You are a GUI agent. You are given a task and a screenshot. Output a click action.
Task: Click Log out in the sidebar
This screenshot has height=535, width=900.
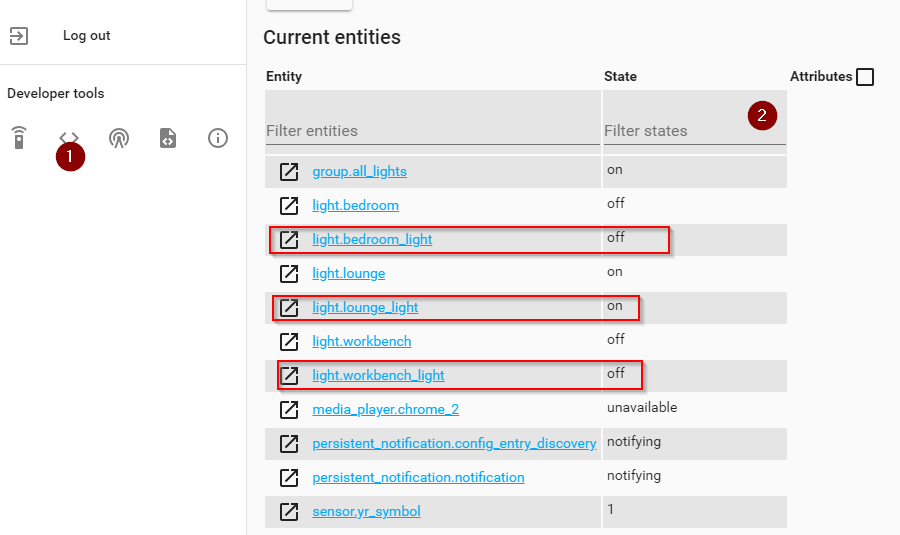86,36
